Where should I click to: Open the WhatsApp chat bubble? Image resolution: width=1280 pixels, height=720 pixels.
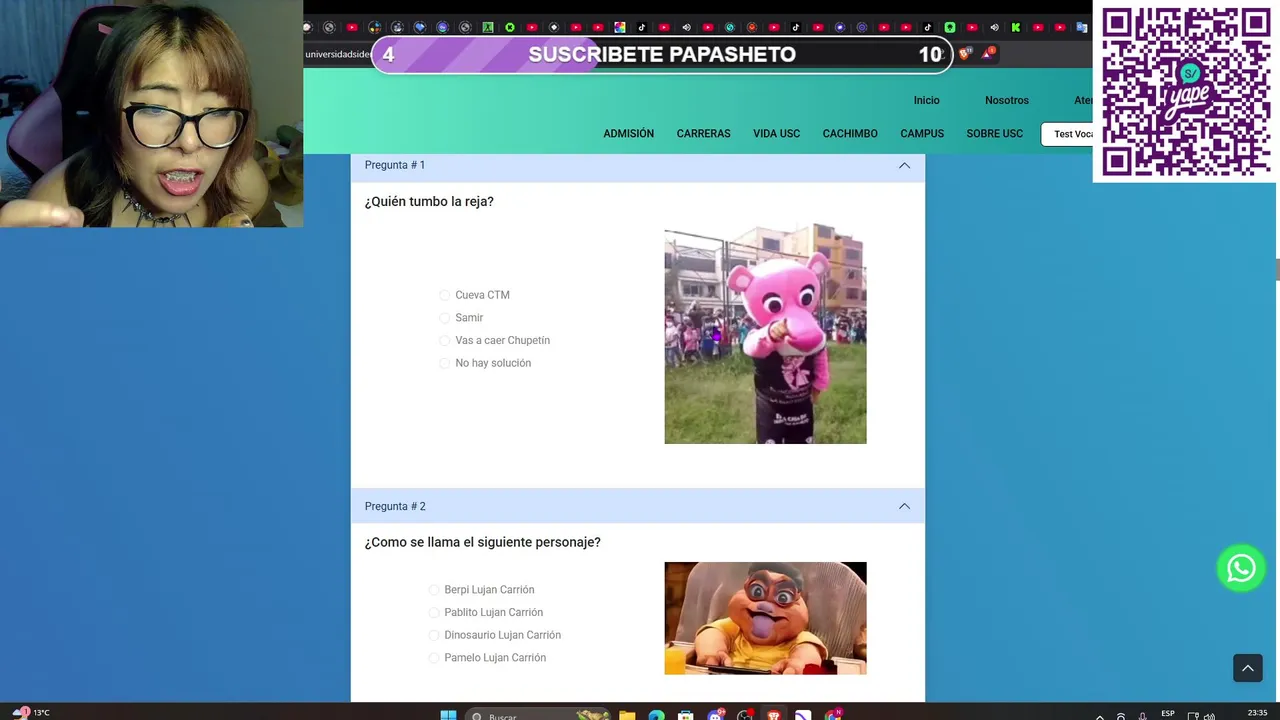(1241, 568)
